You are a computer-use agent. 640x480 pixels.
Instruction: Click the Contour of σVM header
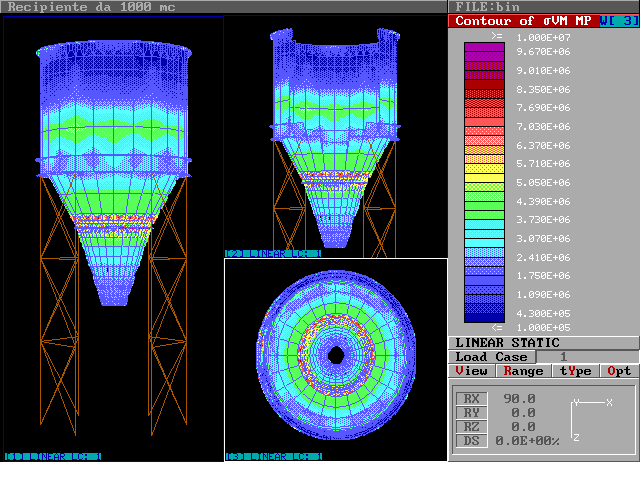(x=523, y=21)
